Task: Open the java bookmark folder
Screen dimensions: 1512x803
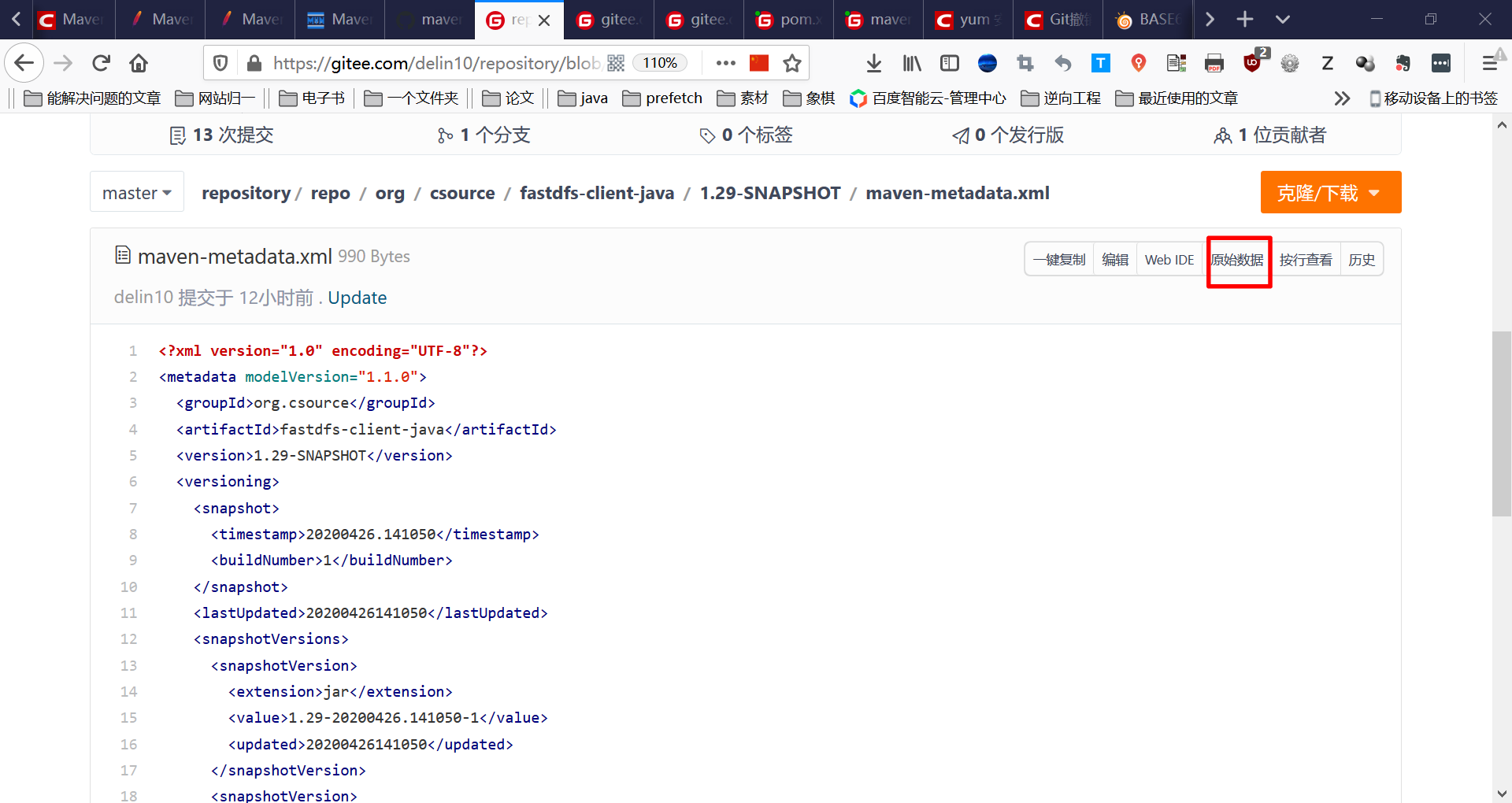Action: (583, 98)
